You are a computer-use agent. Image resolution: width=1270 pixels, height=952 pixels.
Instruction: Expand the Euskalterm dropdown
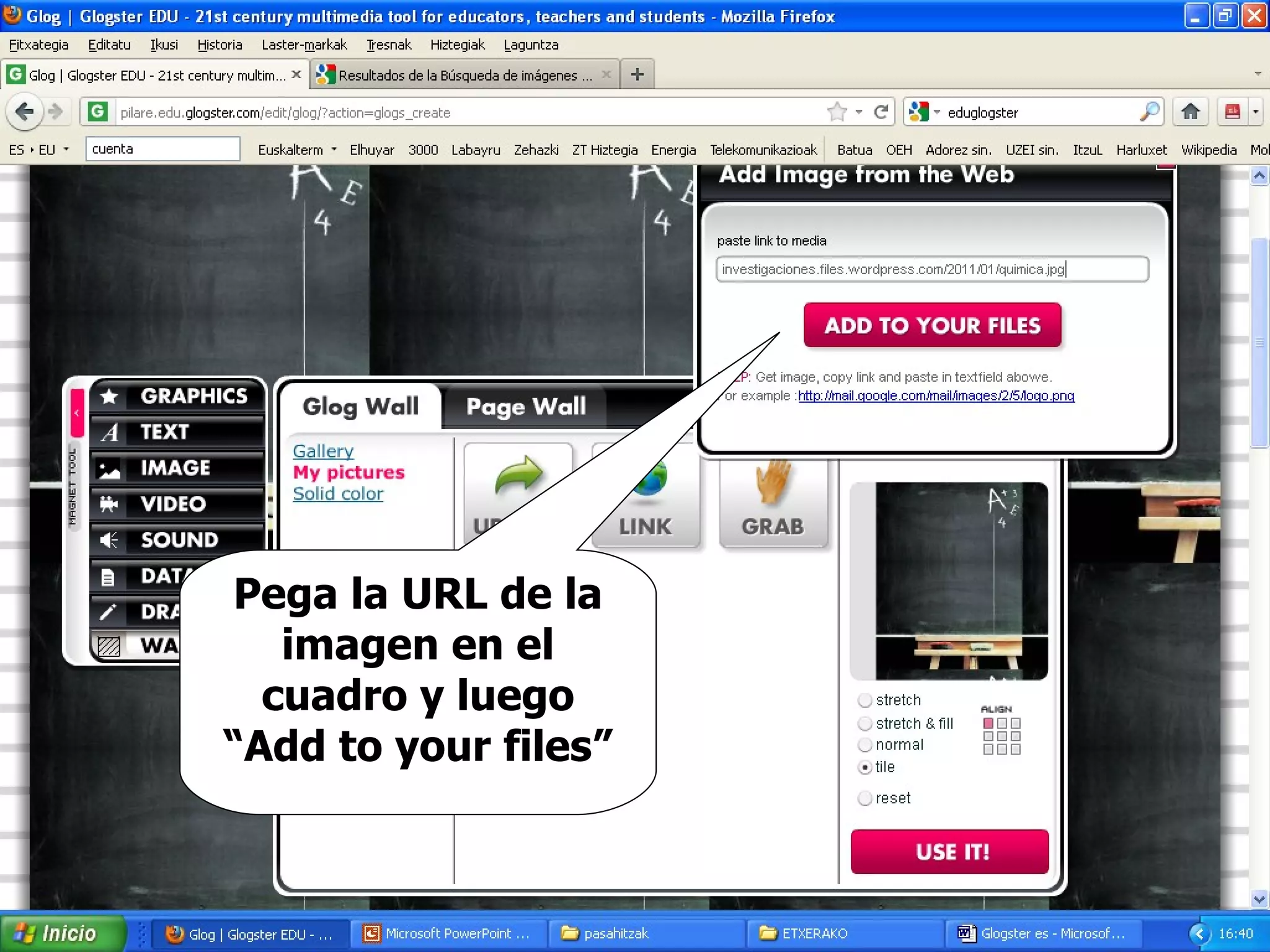click(334, 149)
